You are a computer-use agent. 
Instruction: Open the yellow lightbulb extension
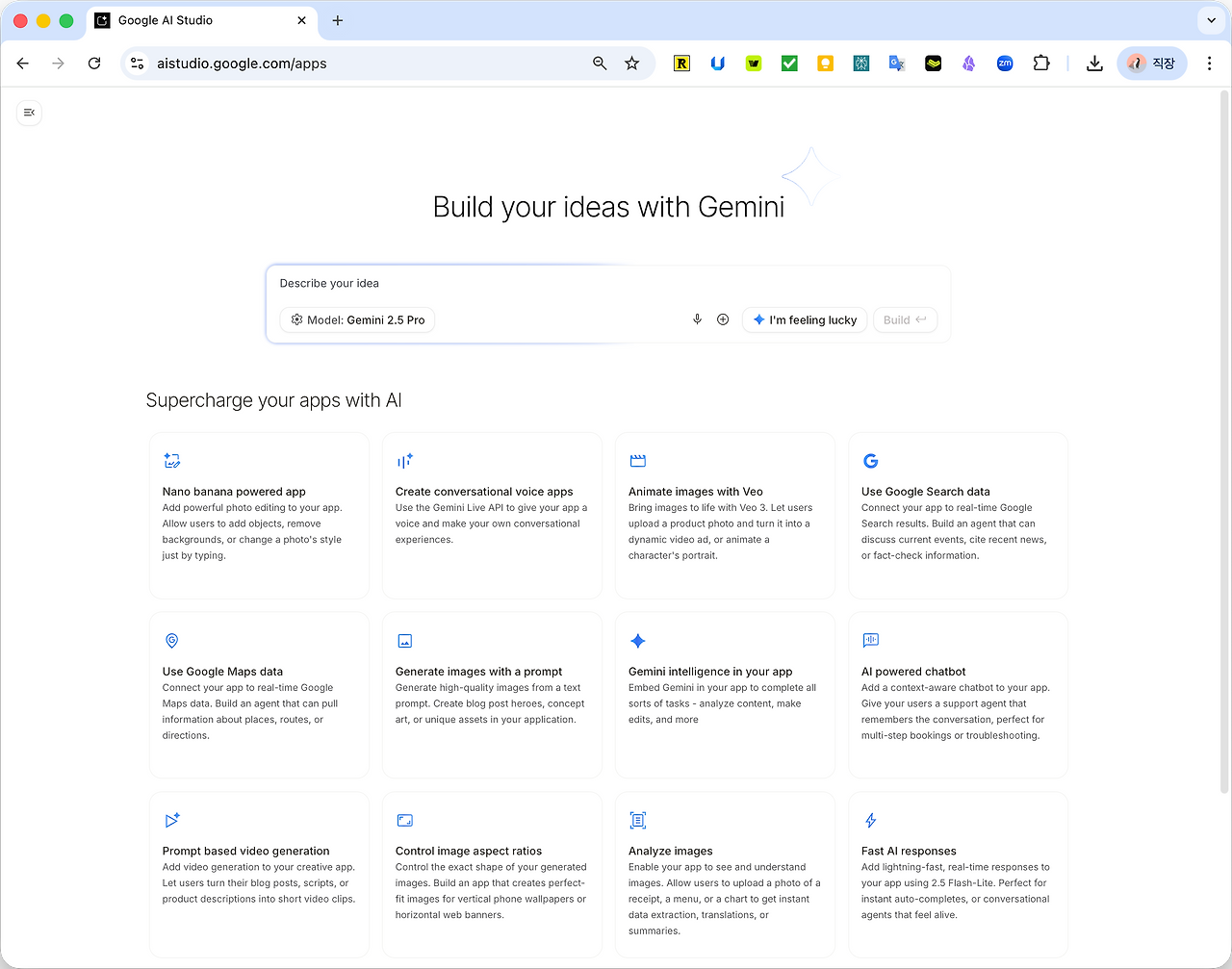(x=825, y=64)
